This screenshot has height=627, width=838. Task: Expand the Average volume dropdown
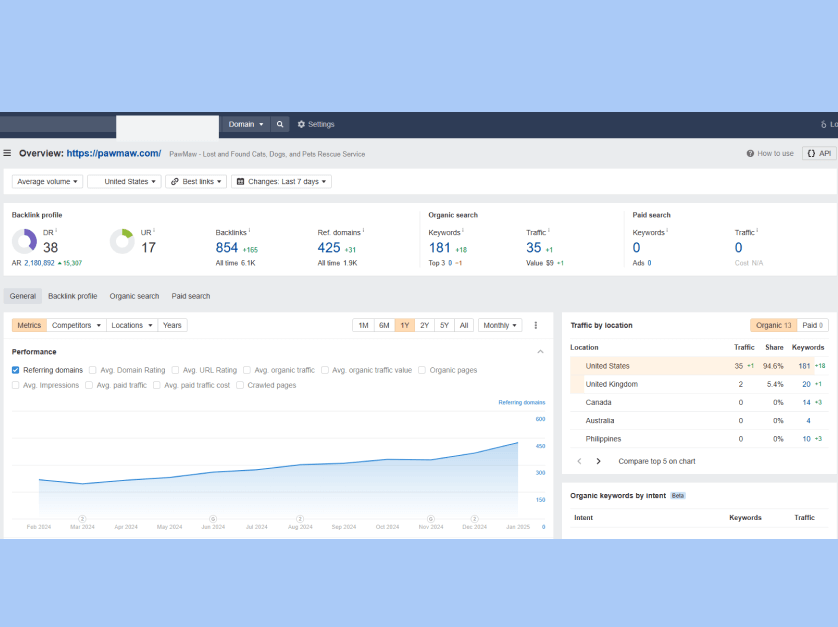(x=47, y=182)
